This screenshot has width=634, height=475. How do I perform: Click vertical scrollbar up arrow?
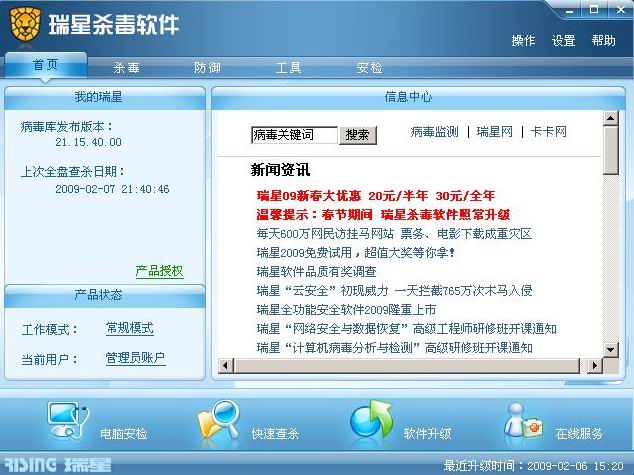[x=610, y=118]
